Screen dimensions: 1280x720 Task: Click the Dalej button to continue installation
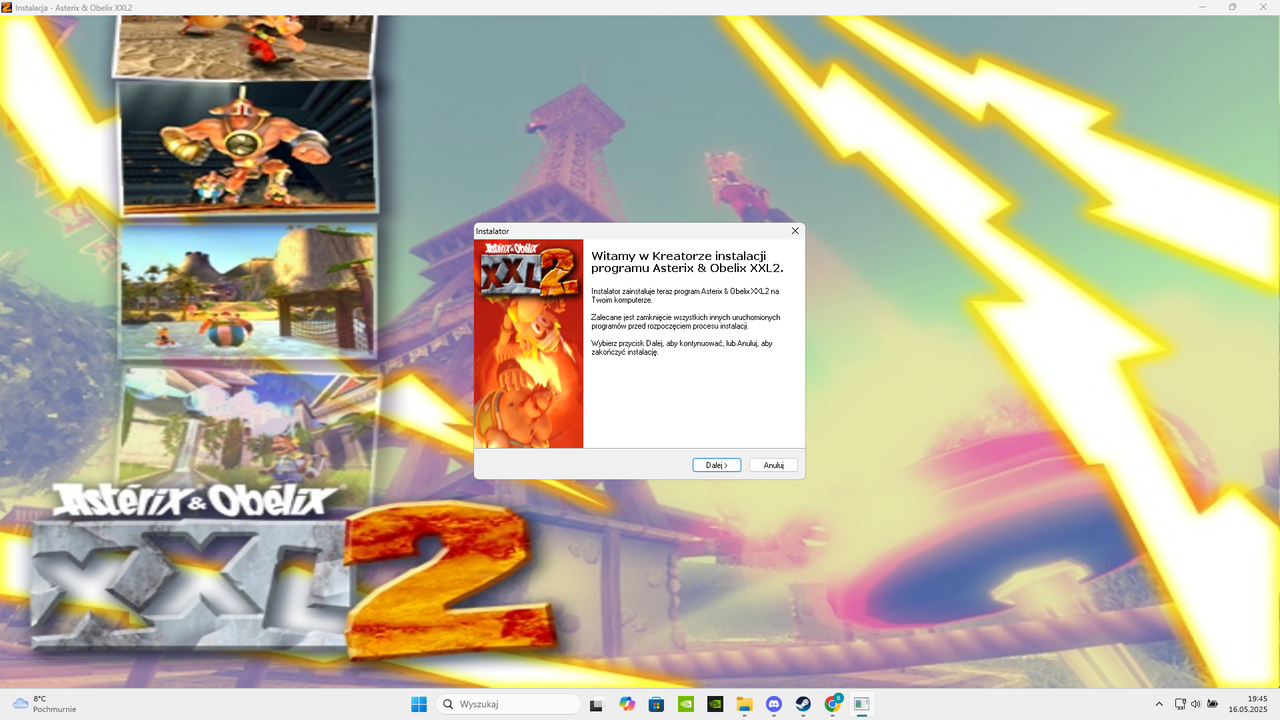click(716, 465)
